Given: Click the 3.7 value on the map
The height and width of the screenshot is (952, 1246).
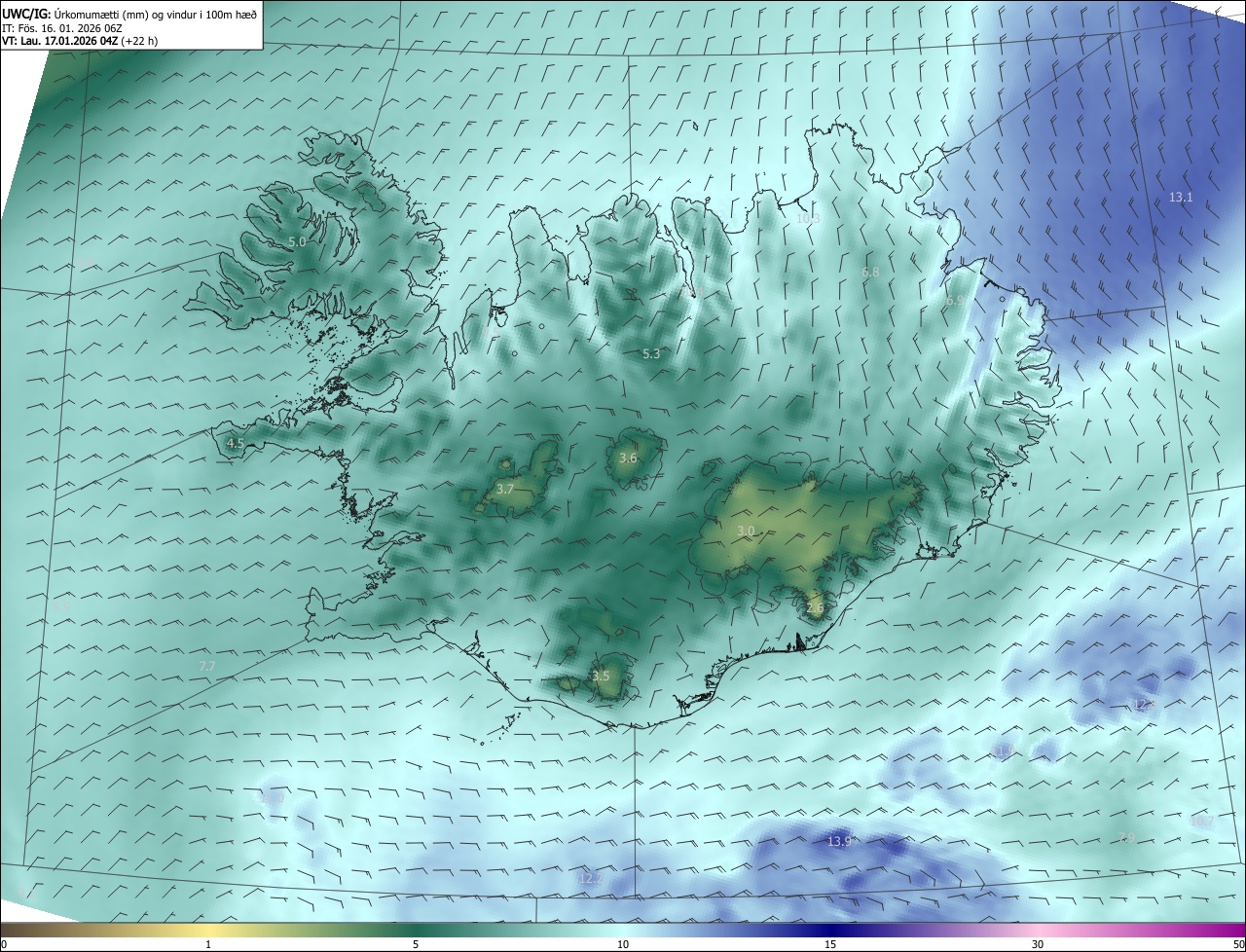Looking at the screenshot, I should [x=504, y=490].
